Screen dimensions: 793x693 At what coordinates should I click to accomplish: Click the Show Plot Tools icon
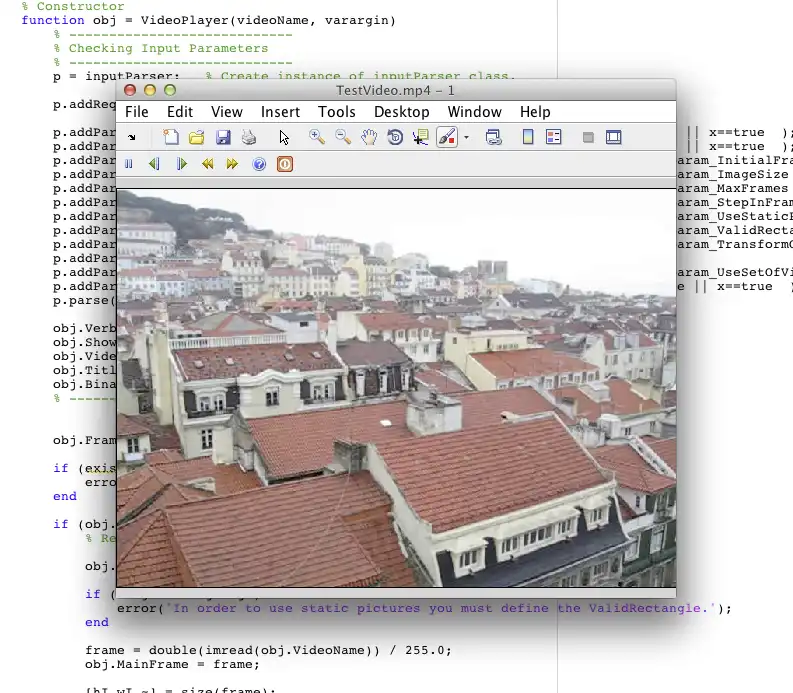click(613, 137)
